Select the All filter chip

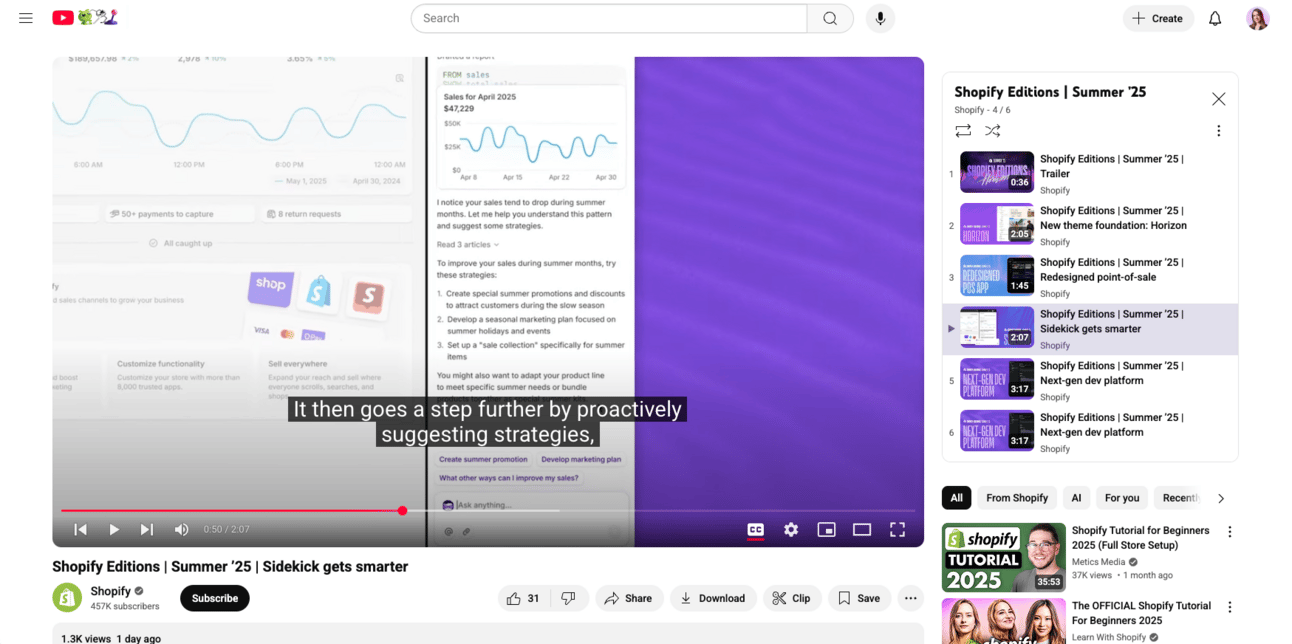point(957,498)
